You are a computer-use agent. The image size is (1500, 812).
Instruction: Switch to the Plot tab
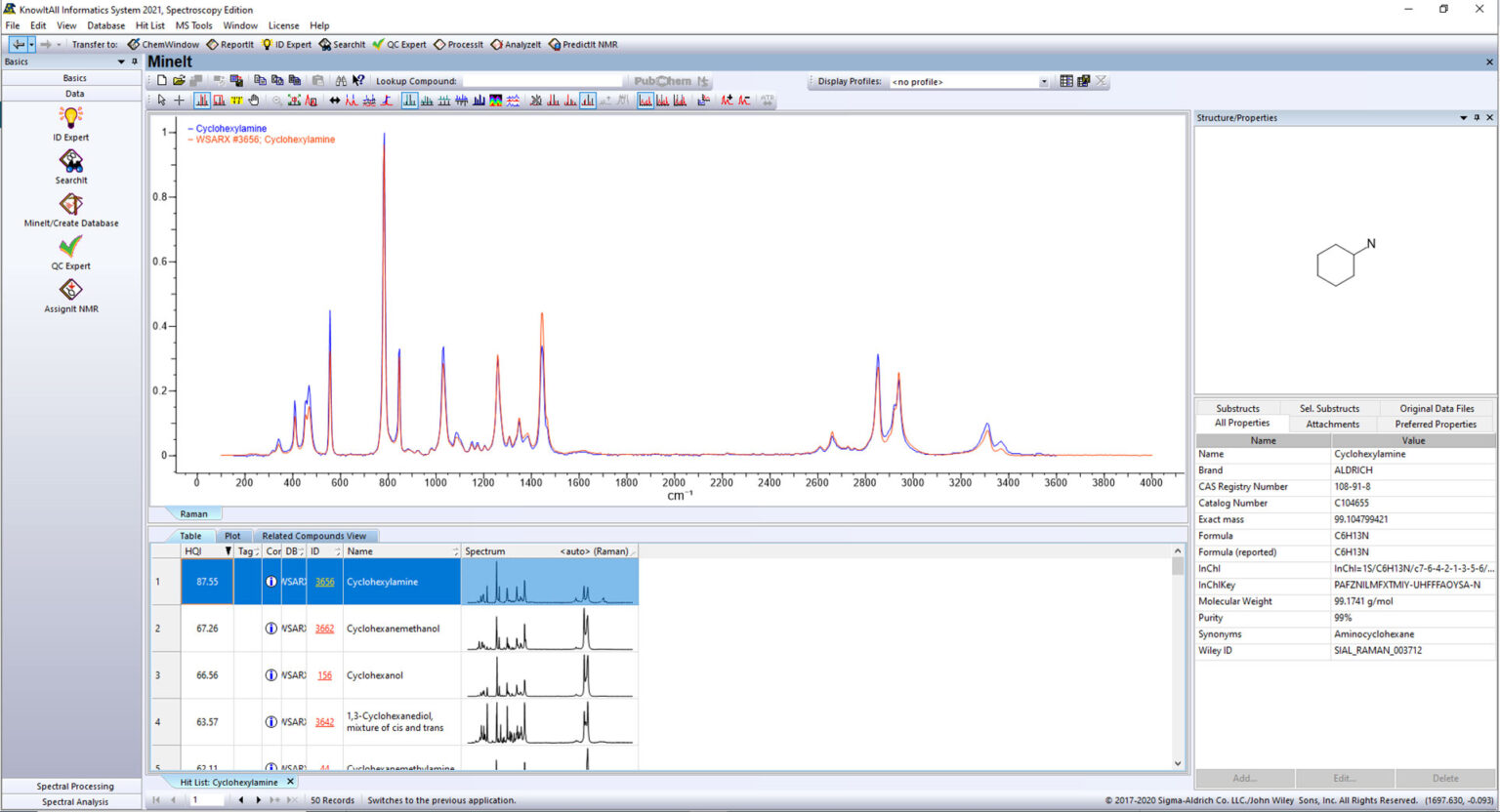(233, 535)
